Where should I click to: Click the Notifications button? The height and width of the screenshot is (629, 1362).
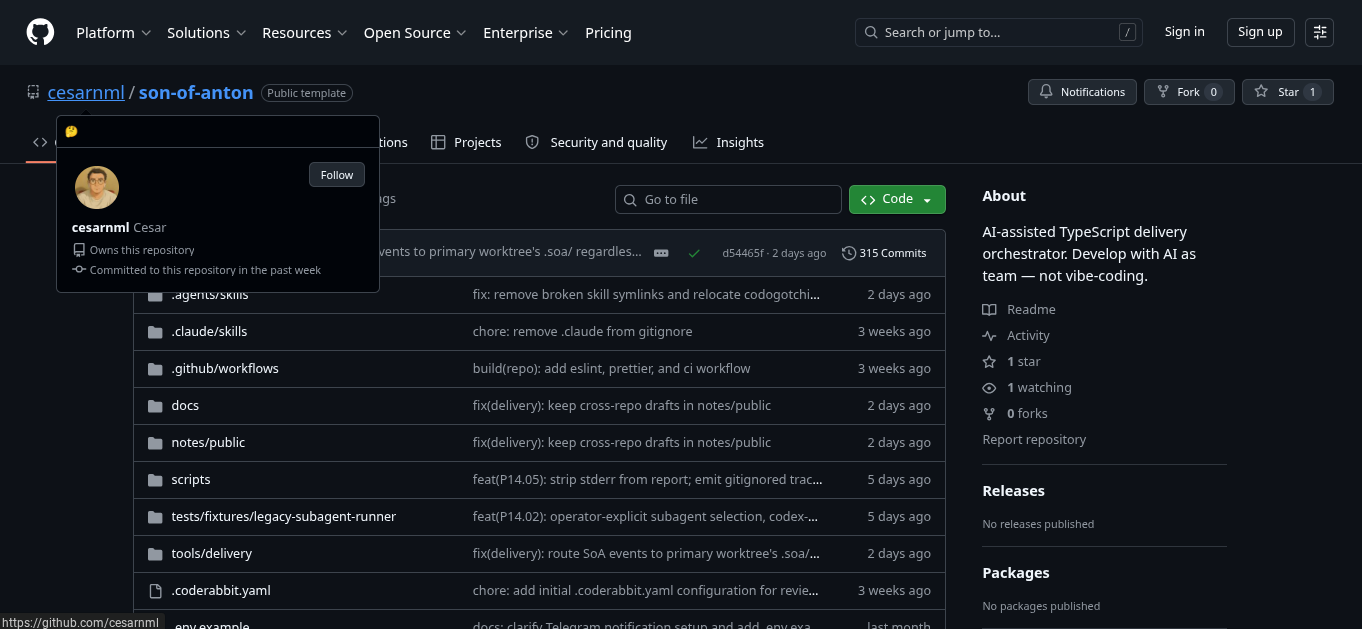(1082, 92)
